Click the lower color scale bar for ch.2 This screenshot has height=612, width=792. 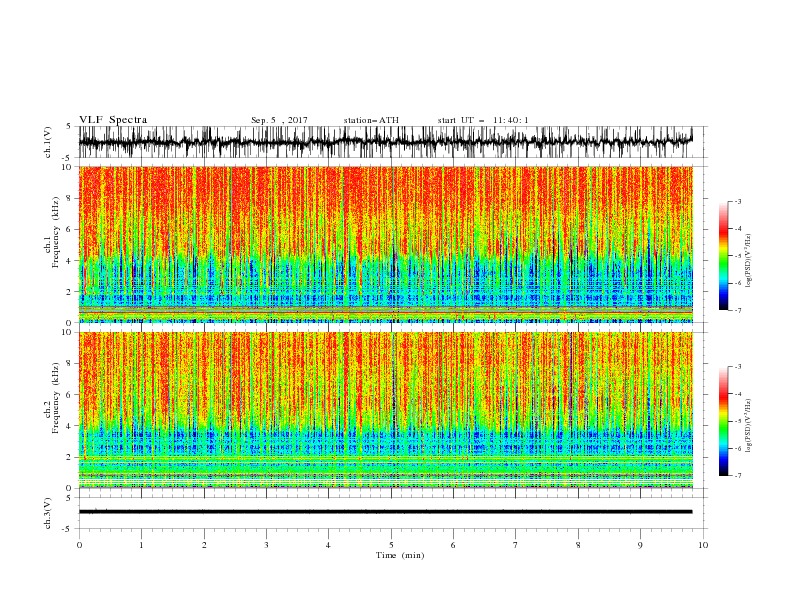(723, 421)
